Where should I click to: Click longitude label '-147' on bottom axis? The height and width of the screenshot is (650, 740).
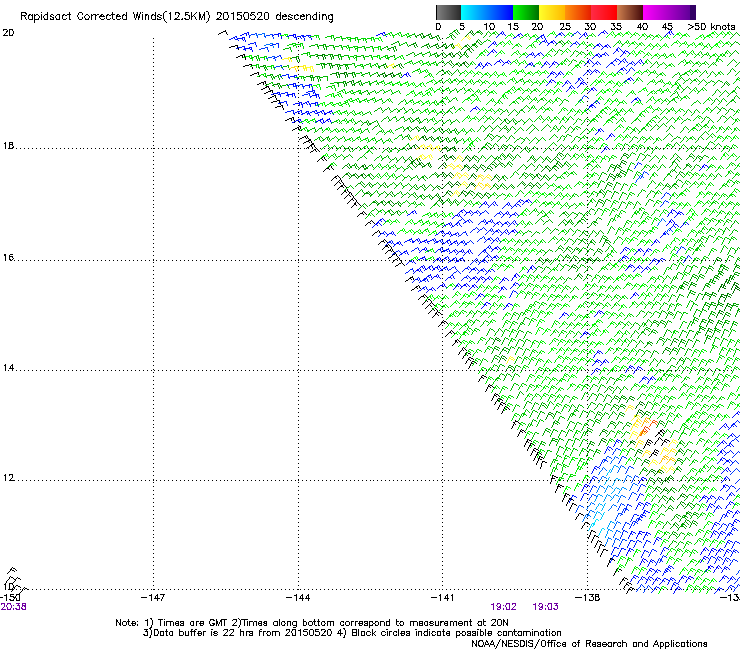(x=153, y=598)
